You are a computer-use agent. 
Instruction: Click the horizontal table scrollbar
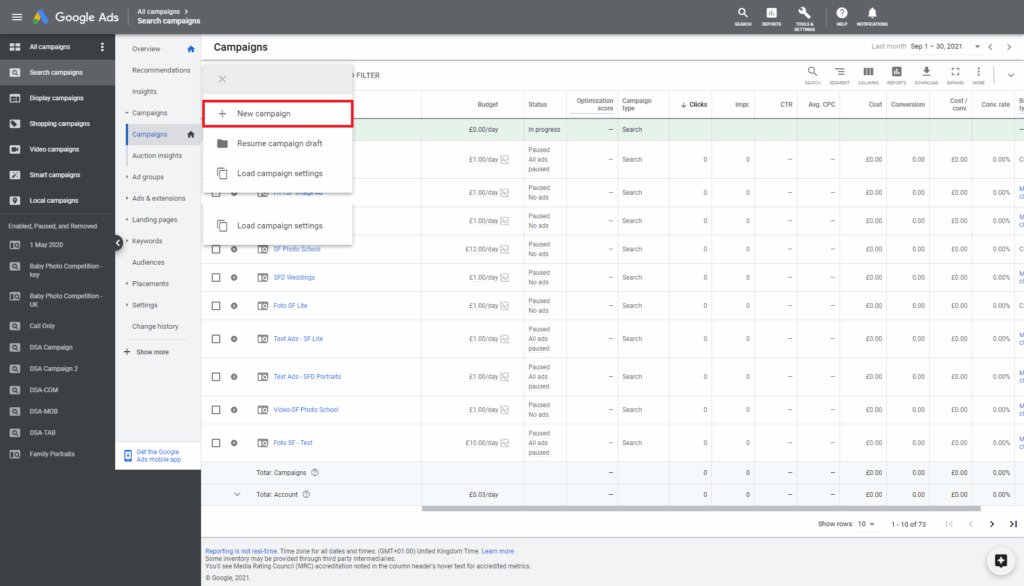(701, 508)
